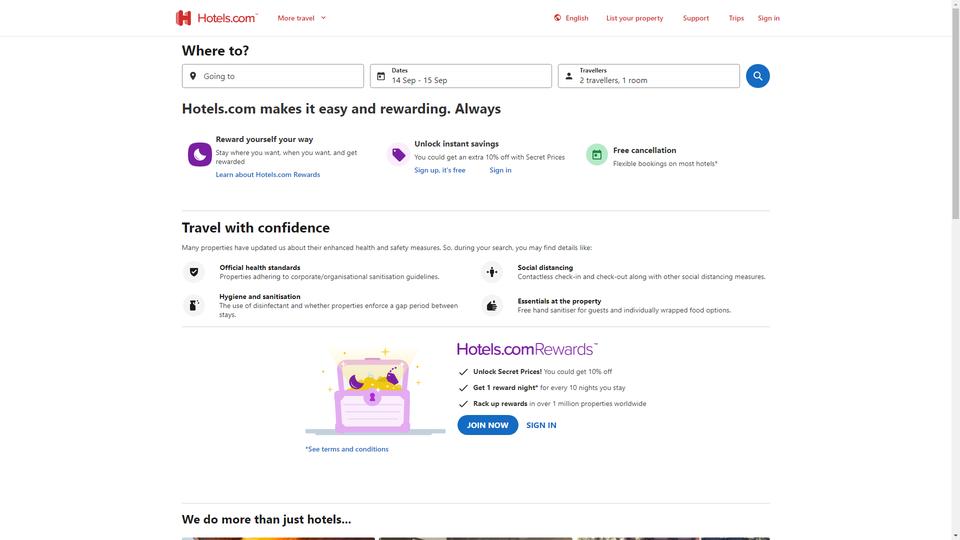The height and width of the screenshot is (540, 960).
Task: Click Sign in under Unlock instant savings
Action: [500, 170]
